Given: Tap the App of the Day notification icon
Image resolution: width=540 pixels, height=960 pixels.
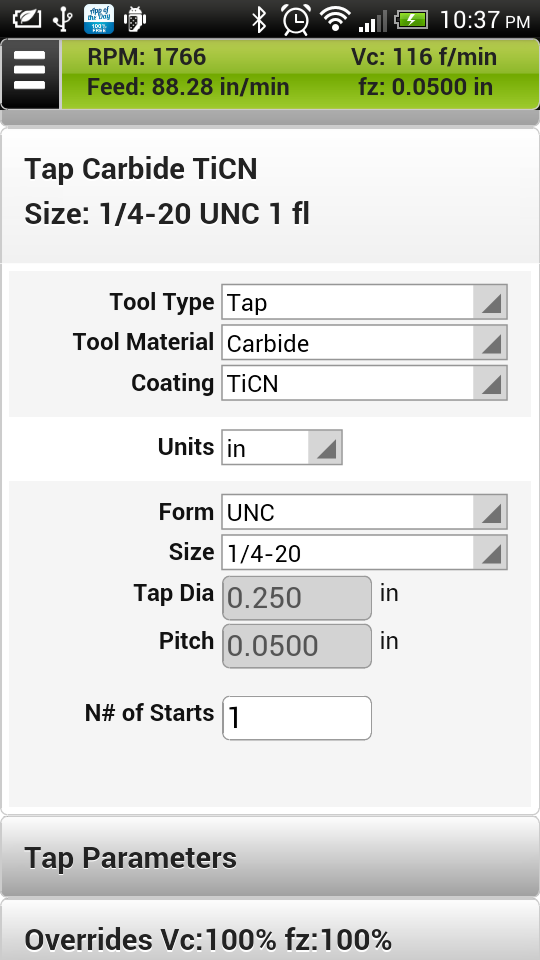Looking at the screenshot, I should [x=99, y=19].
